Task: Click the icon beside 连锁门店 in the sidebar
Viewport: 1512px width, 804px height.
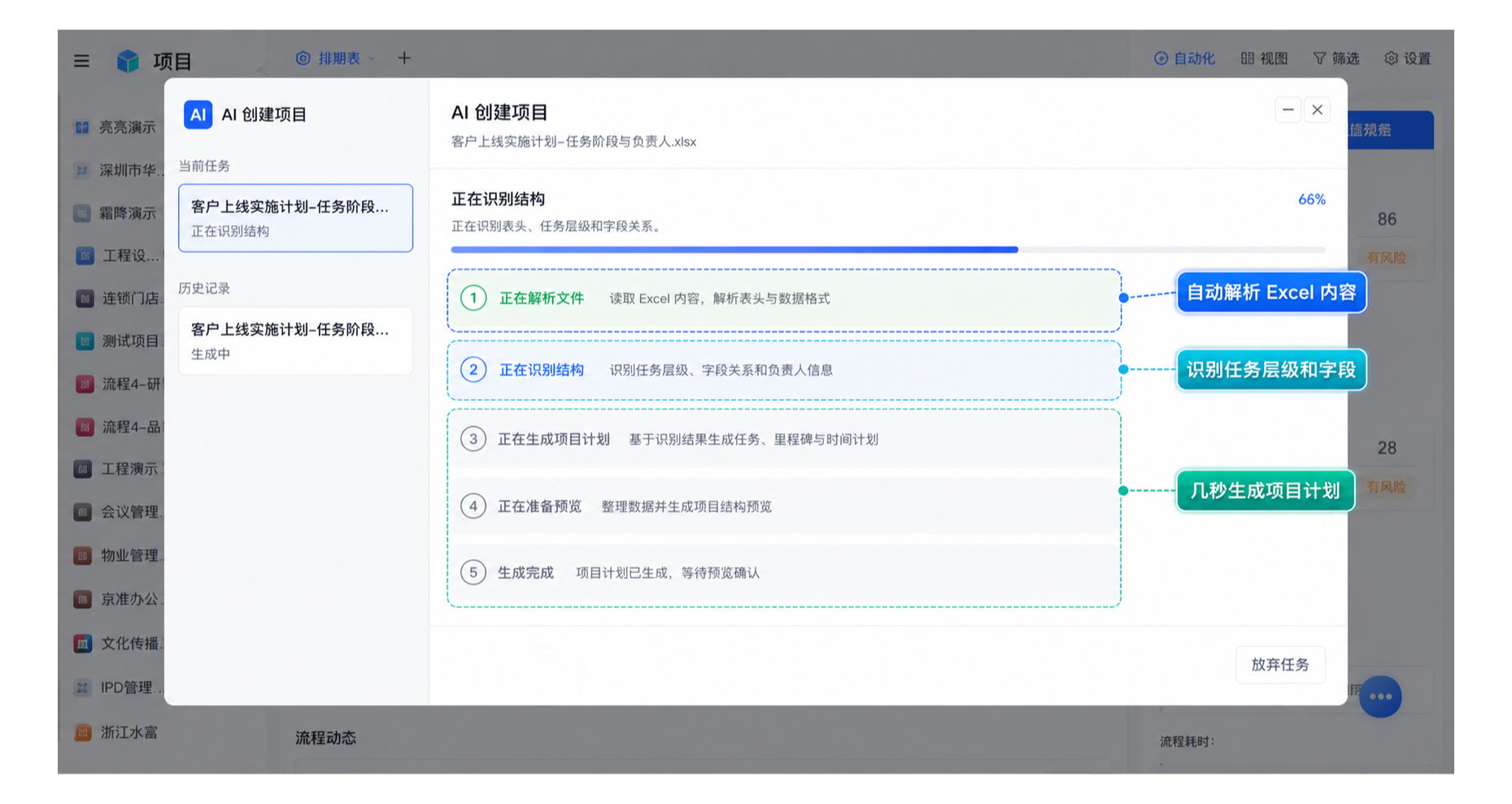Action: point(85,298)
